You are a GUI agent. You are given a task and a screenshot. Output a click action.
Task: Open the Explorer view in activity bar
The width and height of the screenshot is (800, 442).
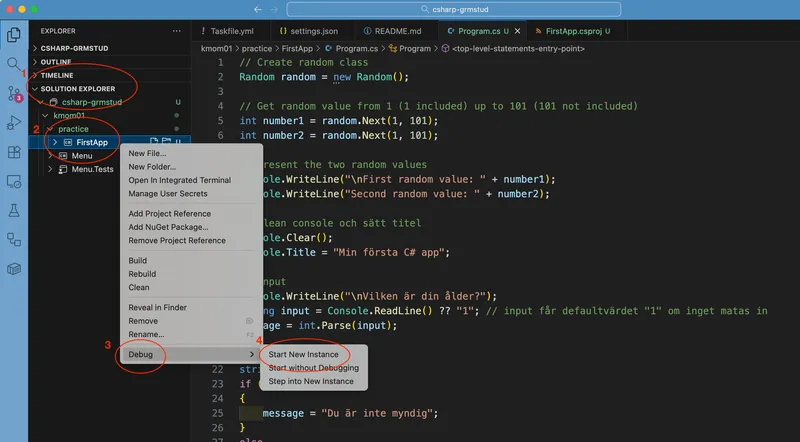[14, 34]
